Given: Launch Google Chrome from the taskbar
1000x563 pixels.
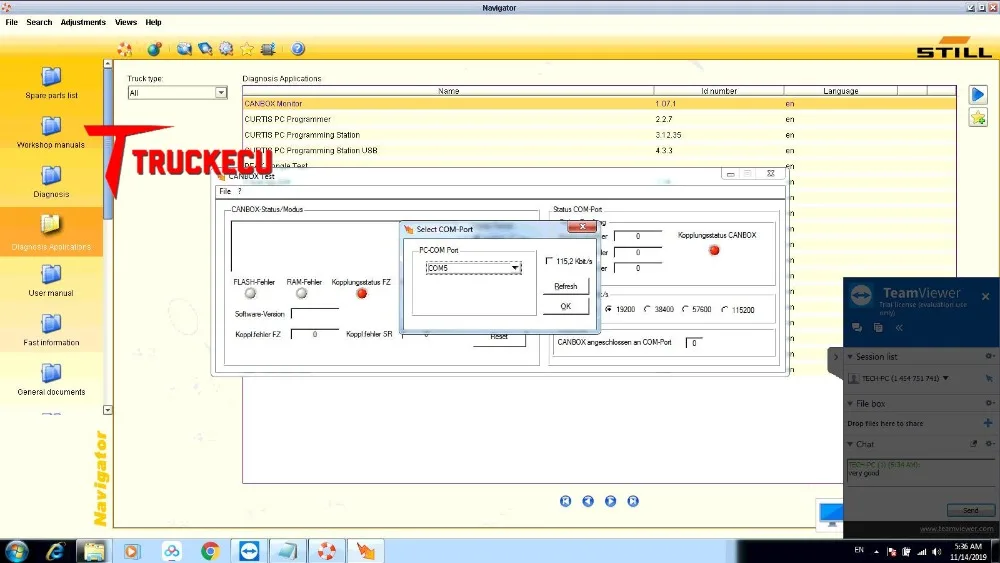Looking at the screenshot, I should tap(210, 551).
